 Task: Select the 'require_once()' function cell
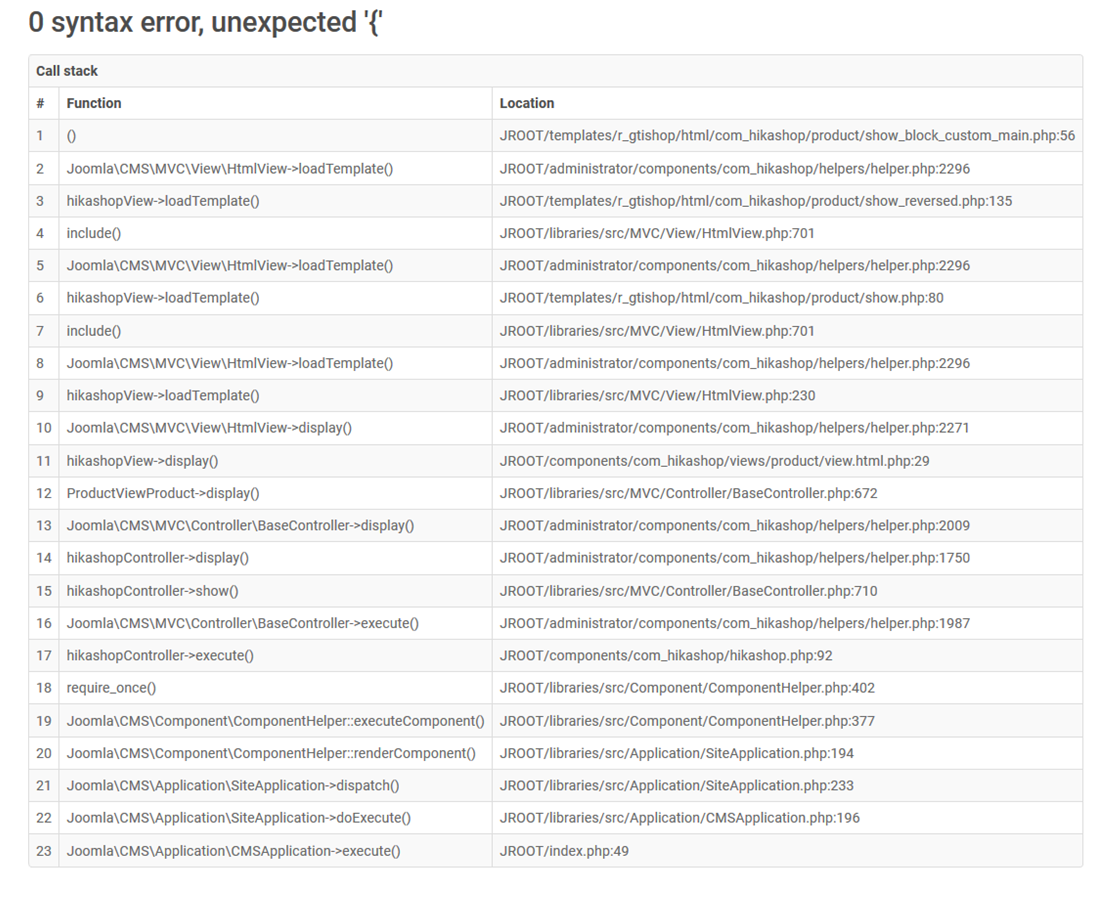click(x=111, y=688)
